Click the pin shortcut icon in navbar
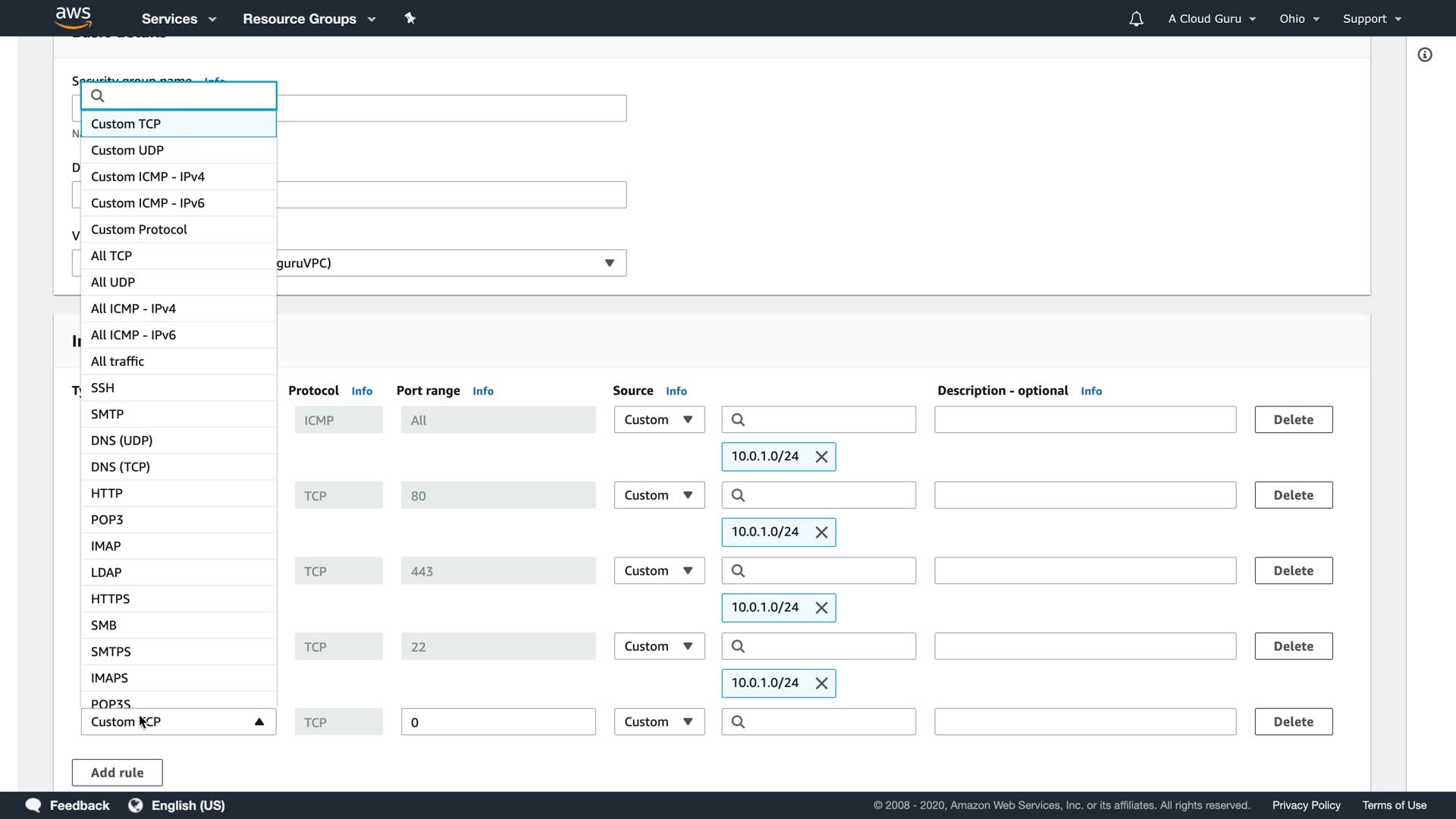The height and width of the screenshot is (819, 1456). [x=410, y=18]
